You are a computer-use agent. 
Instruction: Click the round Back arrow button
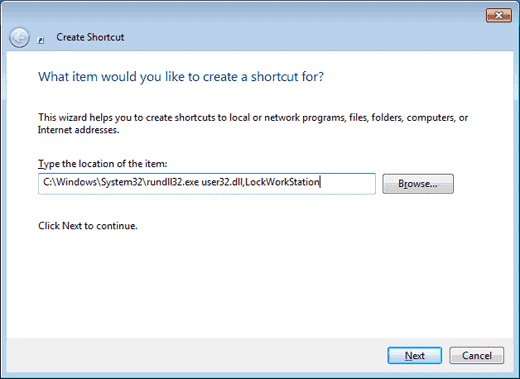click(19, 37)
